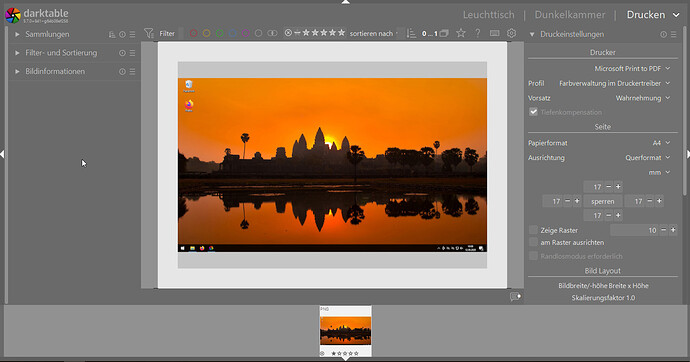Increase the top margin with plus
The height and width of the screenshot is (362, 690).
(618, 186)
